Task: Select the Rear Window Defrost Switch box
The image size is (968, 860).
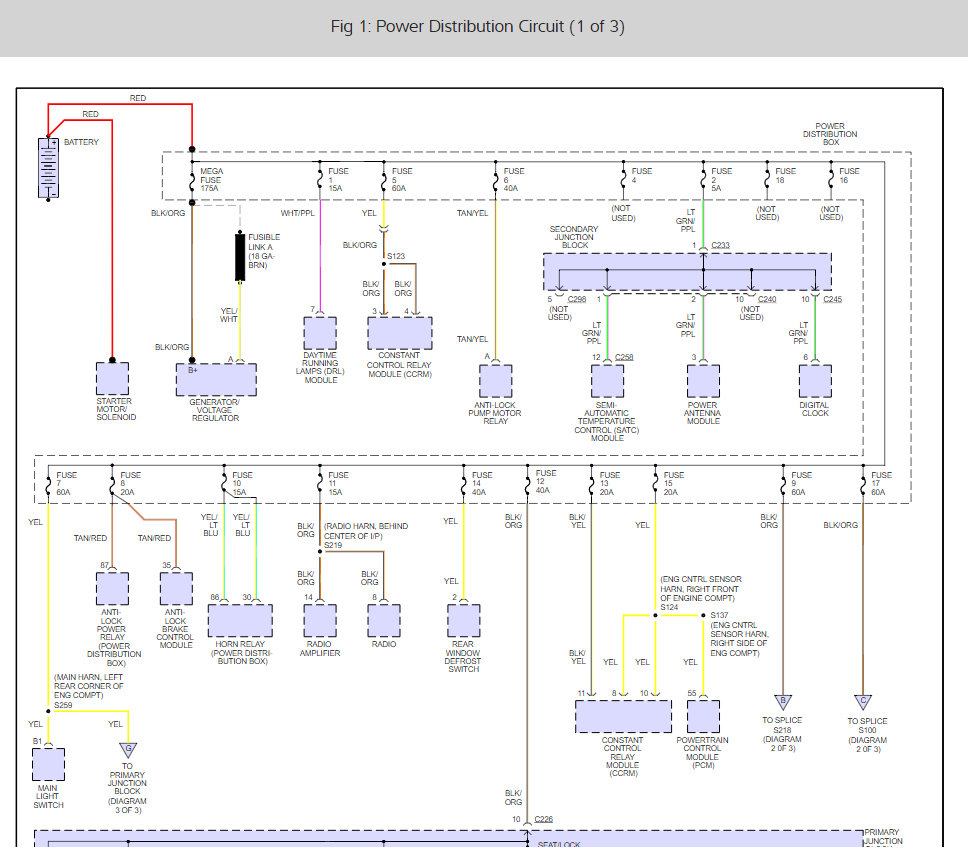Action: coord(464,620)
